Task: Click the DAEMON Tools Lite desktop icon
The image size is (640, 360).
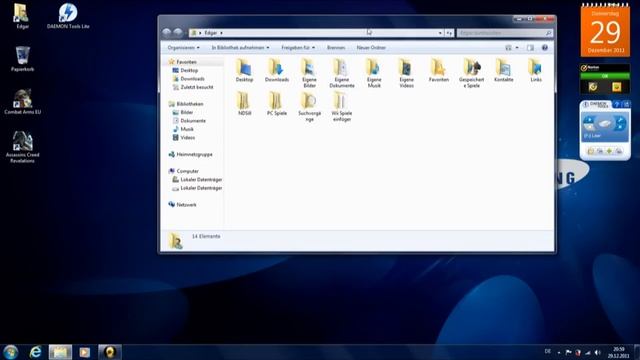Action: [68, 16]
